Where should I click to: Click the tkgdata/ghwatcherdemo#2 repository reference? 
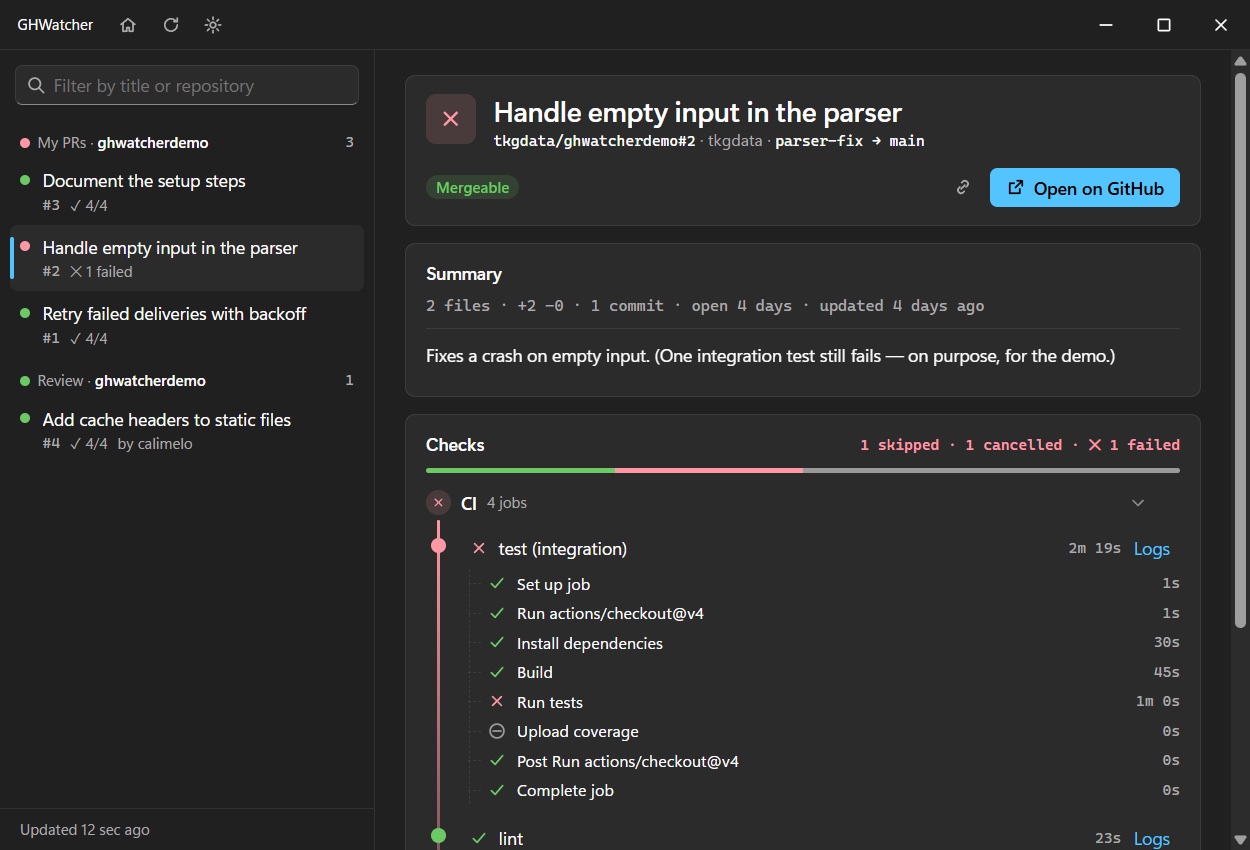[594, 141]
